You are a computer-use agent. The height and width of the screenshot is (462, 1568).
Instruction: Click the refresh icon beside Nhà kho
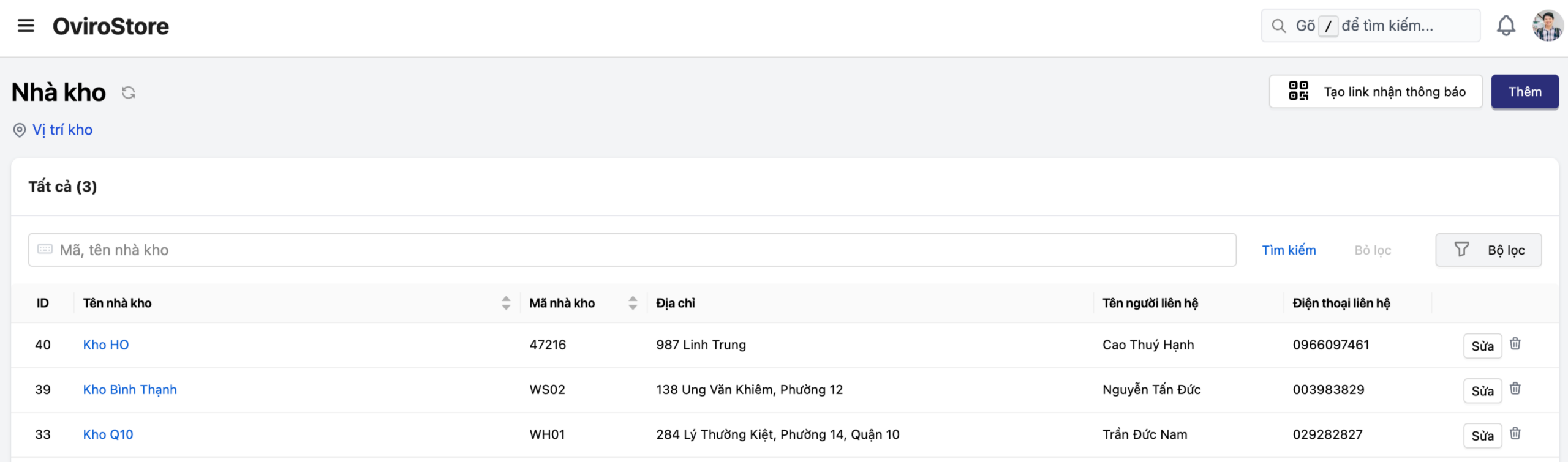[128, 92]
